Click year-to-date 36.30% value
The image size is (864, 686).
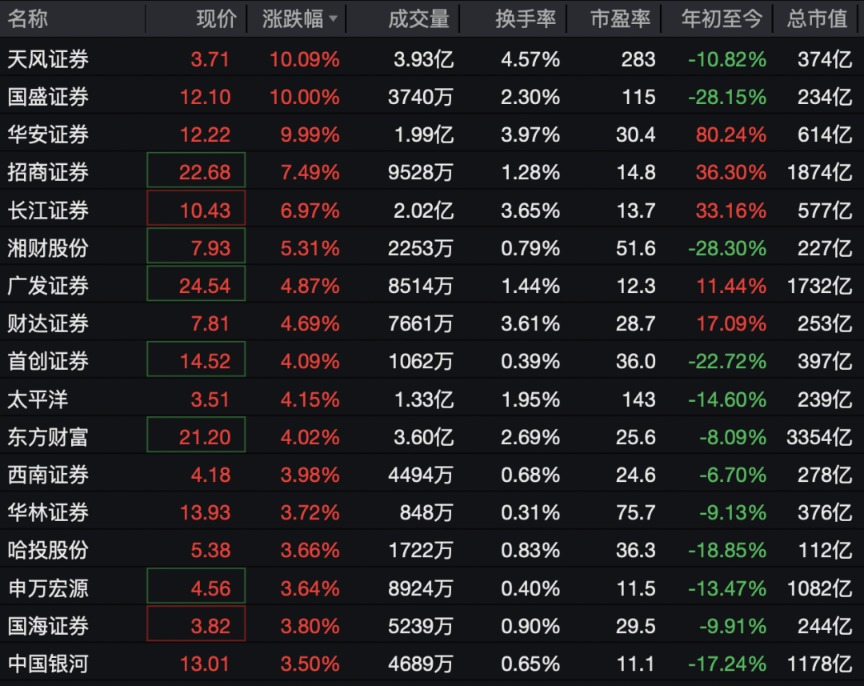click(731, 173)
